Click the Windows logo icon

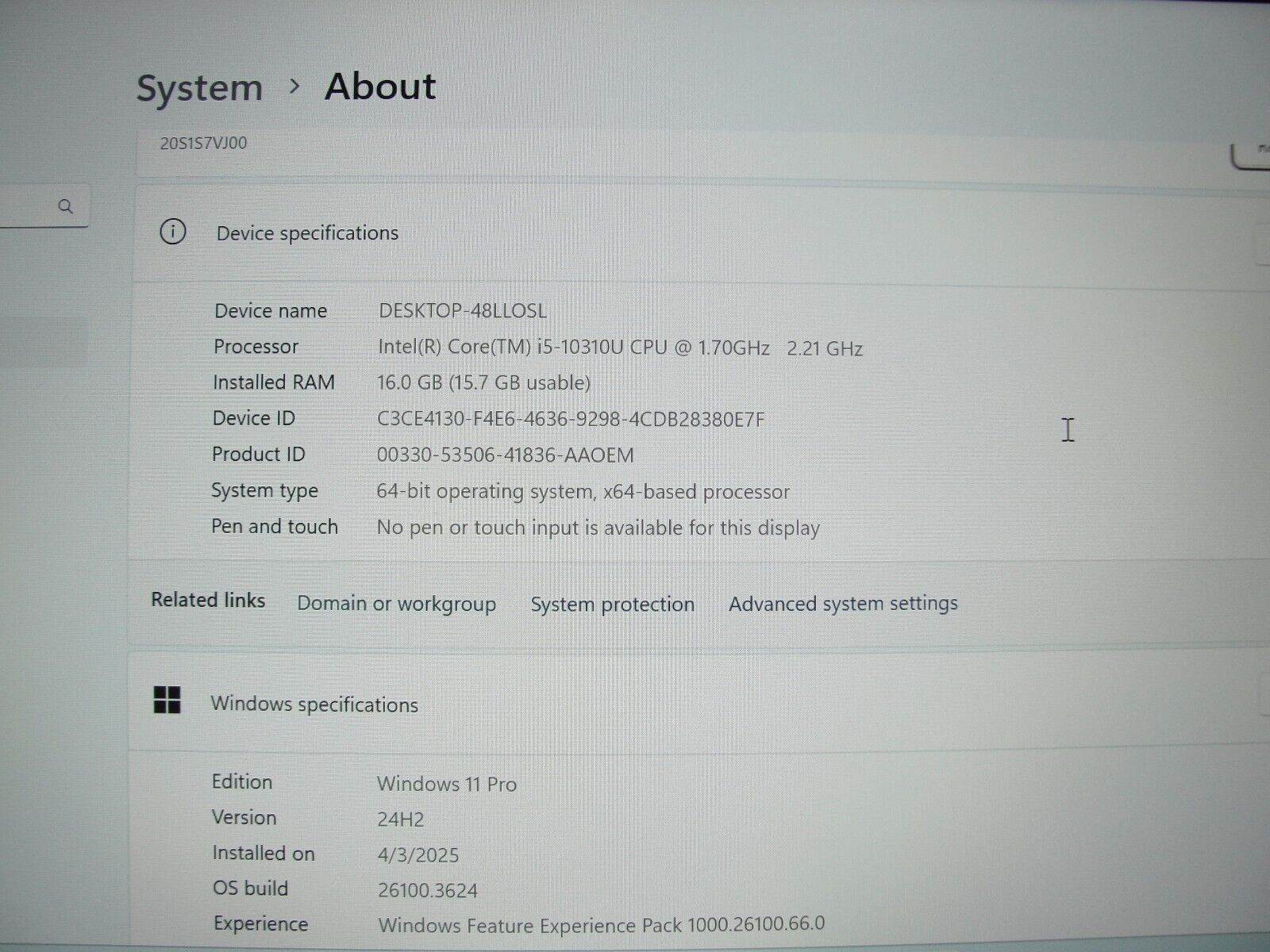(167, 701)
